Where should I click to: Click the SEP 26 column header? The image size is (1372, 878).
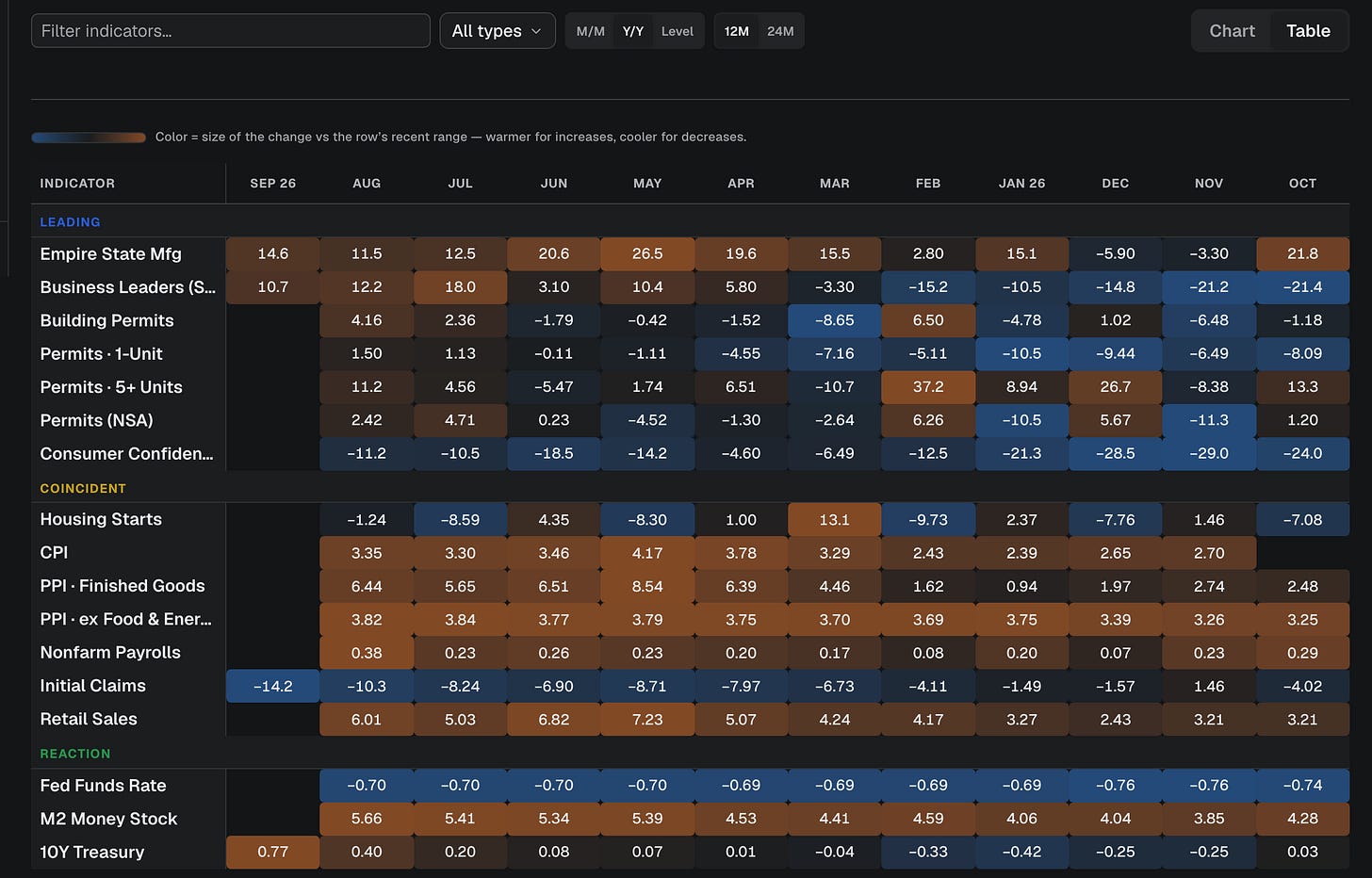coord(273,184)
